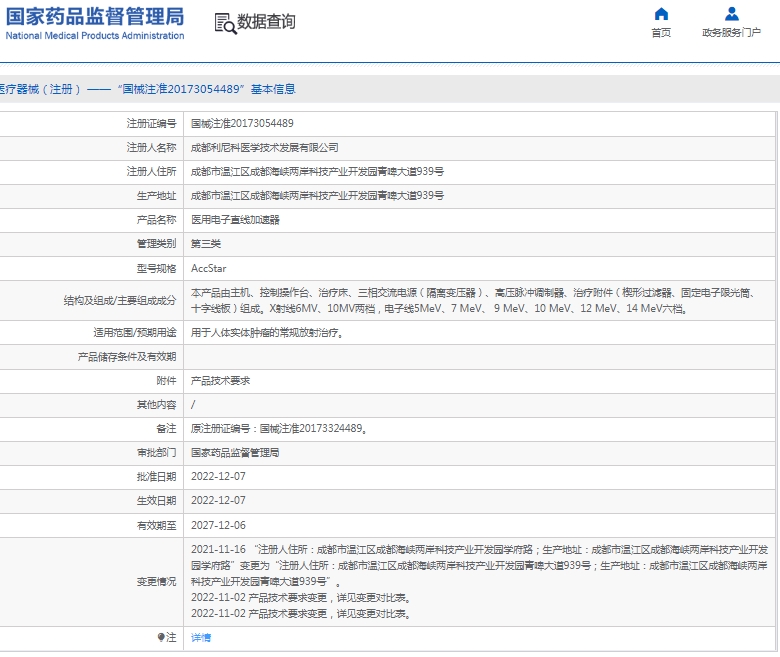This screenshot has height=657, width=780.
Task: Open the 详情 link in the note row
Action: click(201, 638)
